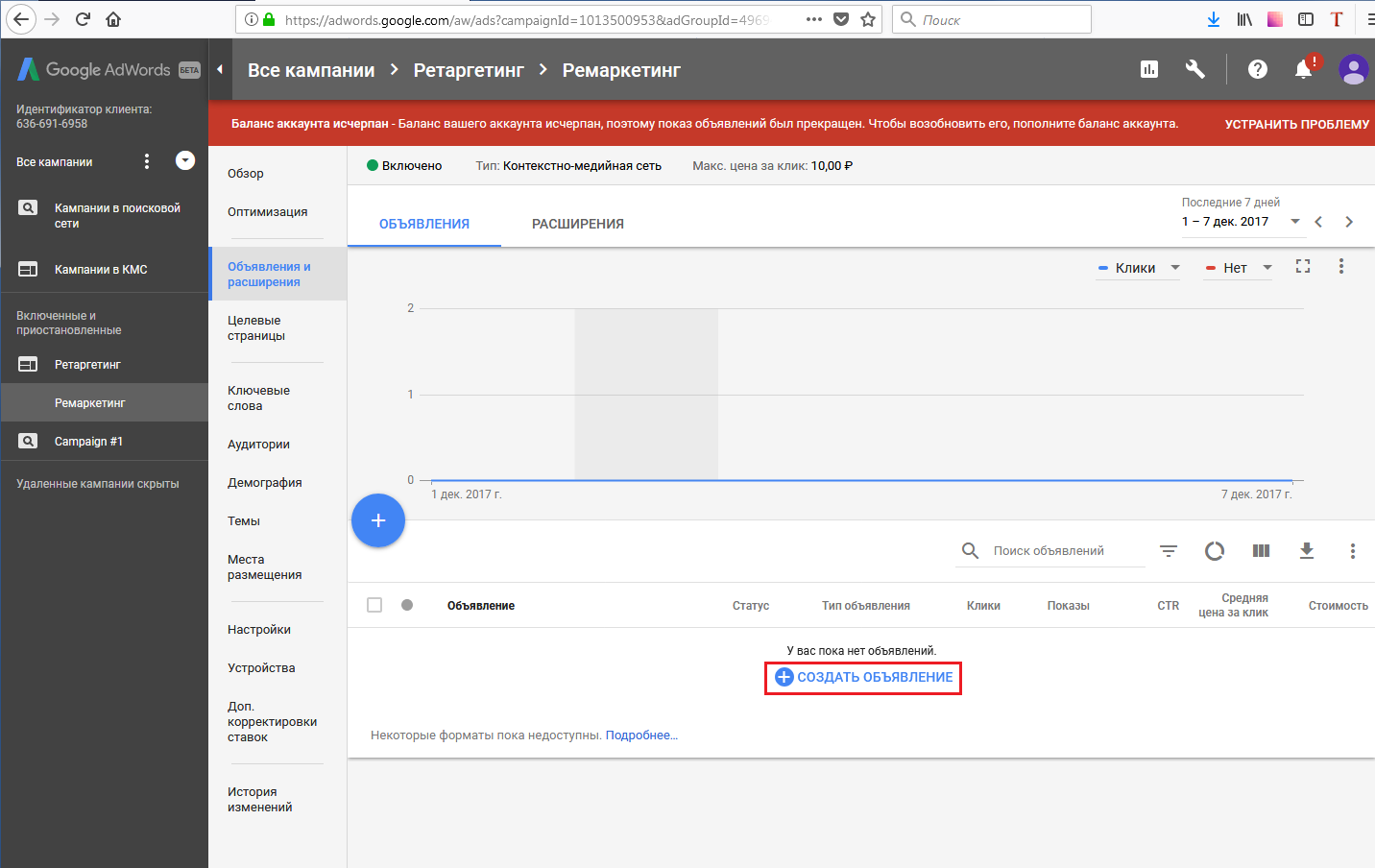
Task: Click the green Включено status selector
Action: (x=404, y=165)
